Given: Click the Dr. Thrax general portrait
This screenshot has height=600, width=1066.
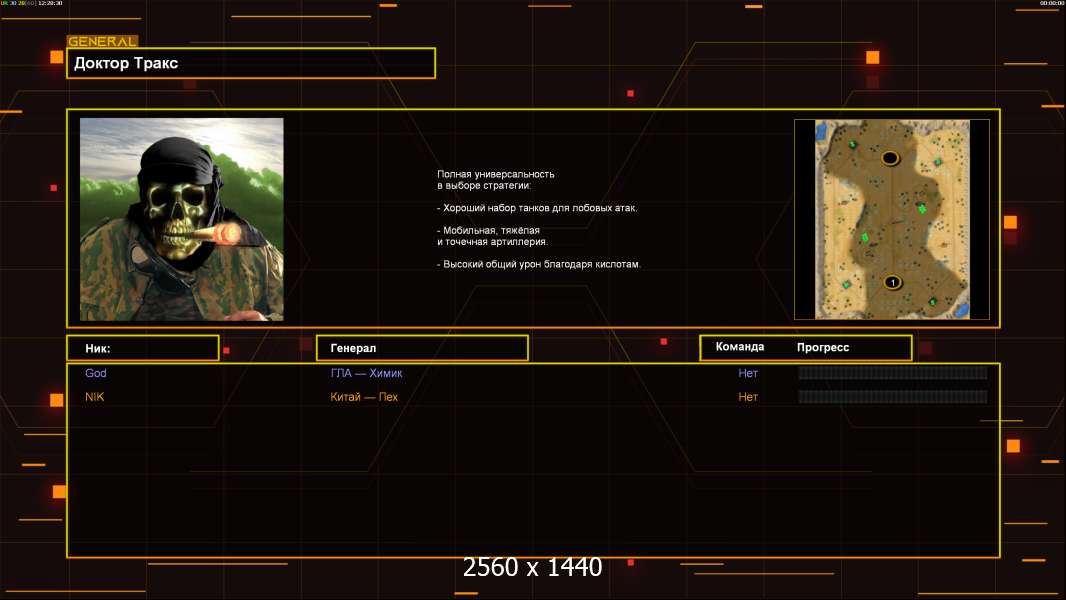Looking at the screenshot, I should (x=181, y=219).
